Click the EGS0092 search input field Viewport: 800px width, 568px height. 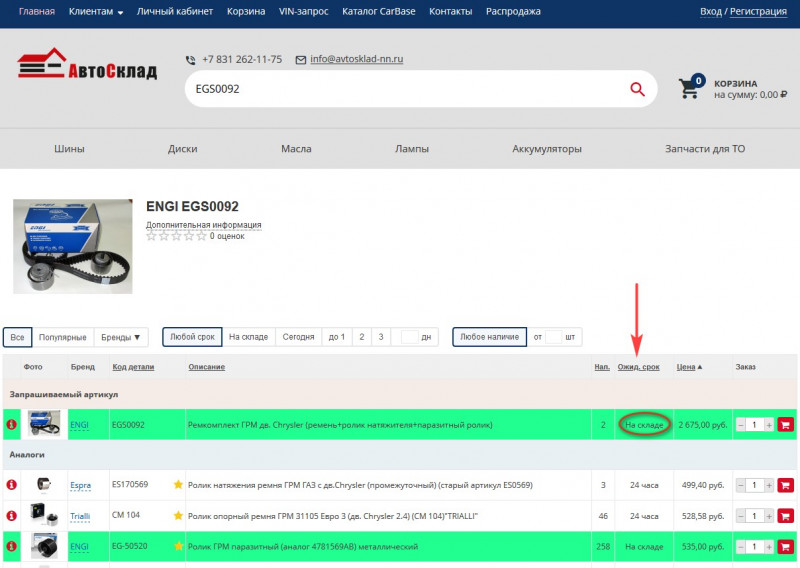coord(406,89)
